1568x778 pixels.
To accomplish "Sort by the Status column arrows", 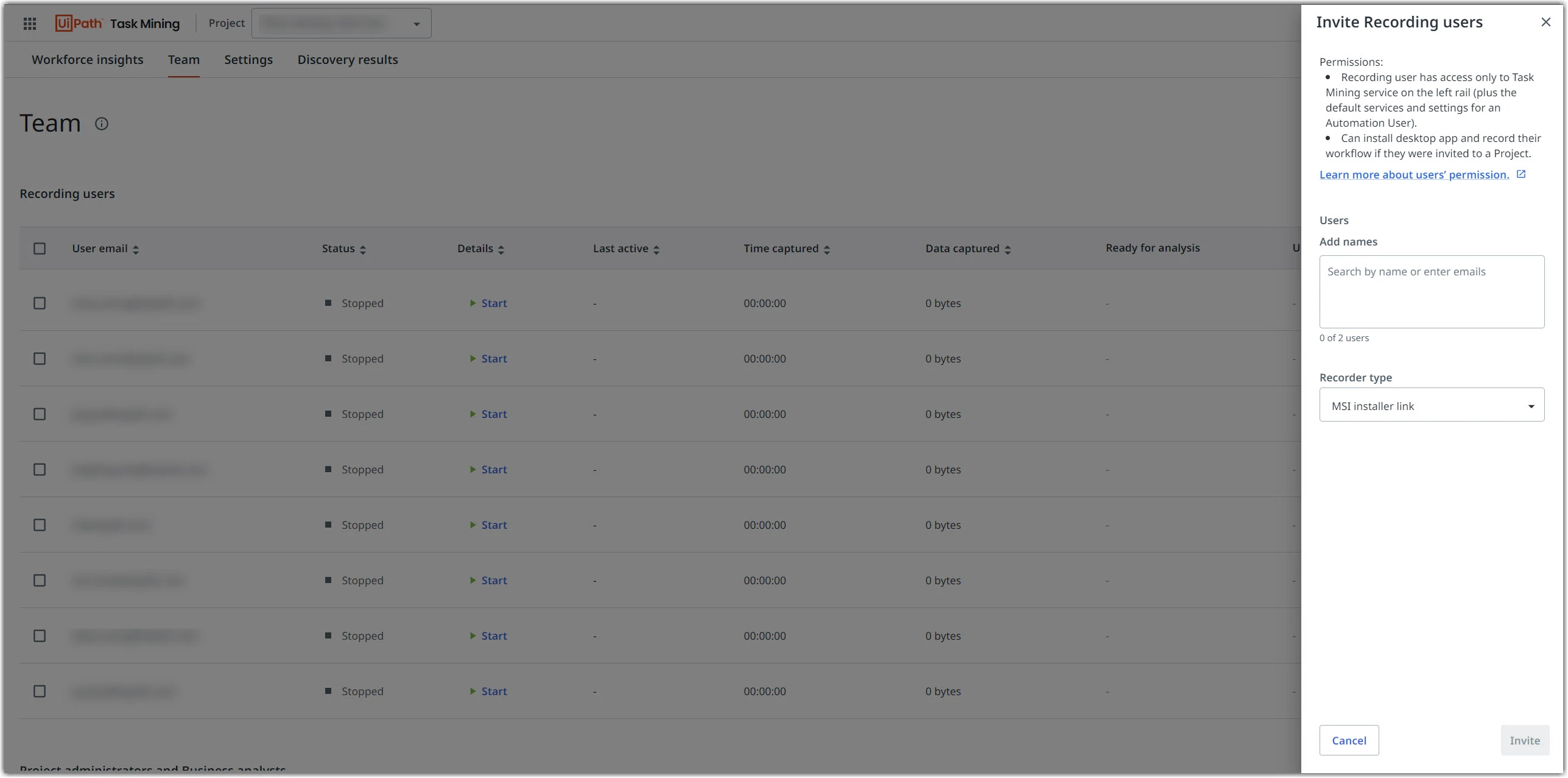I will [363, 249].
